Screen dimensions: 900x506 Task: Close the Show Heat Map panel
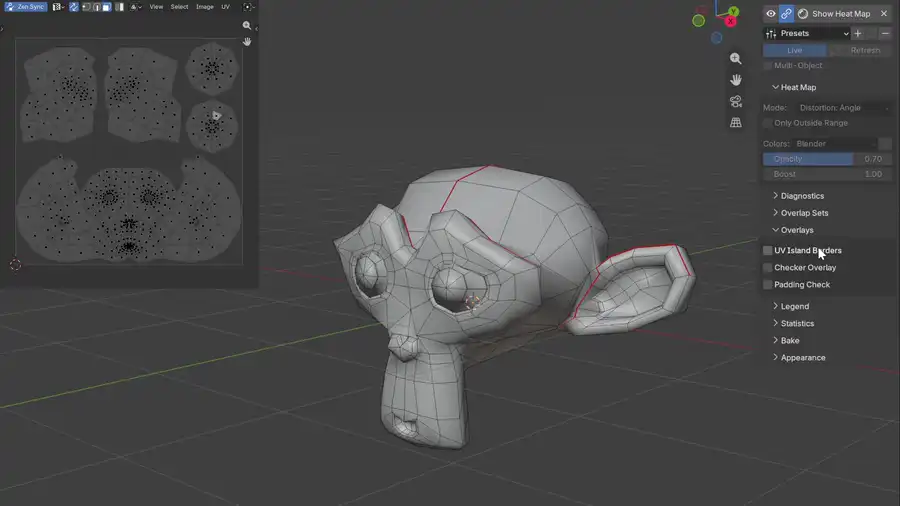(x=884, y=14)
